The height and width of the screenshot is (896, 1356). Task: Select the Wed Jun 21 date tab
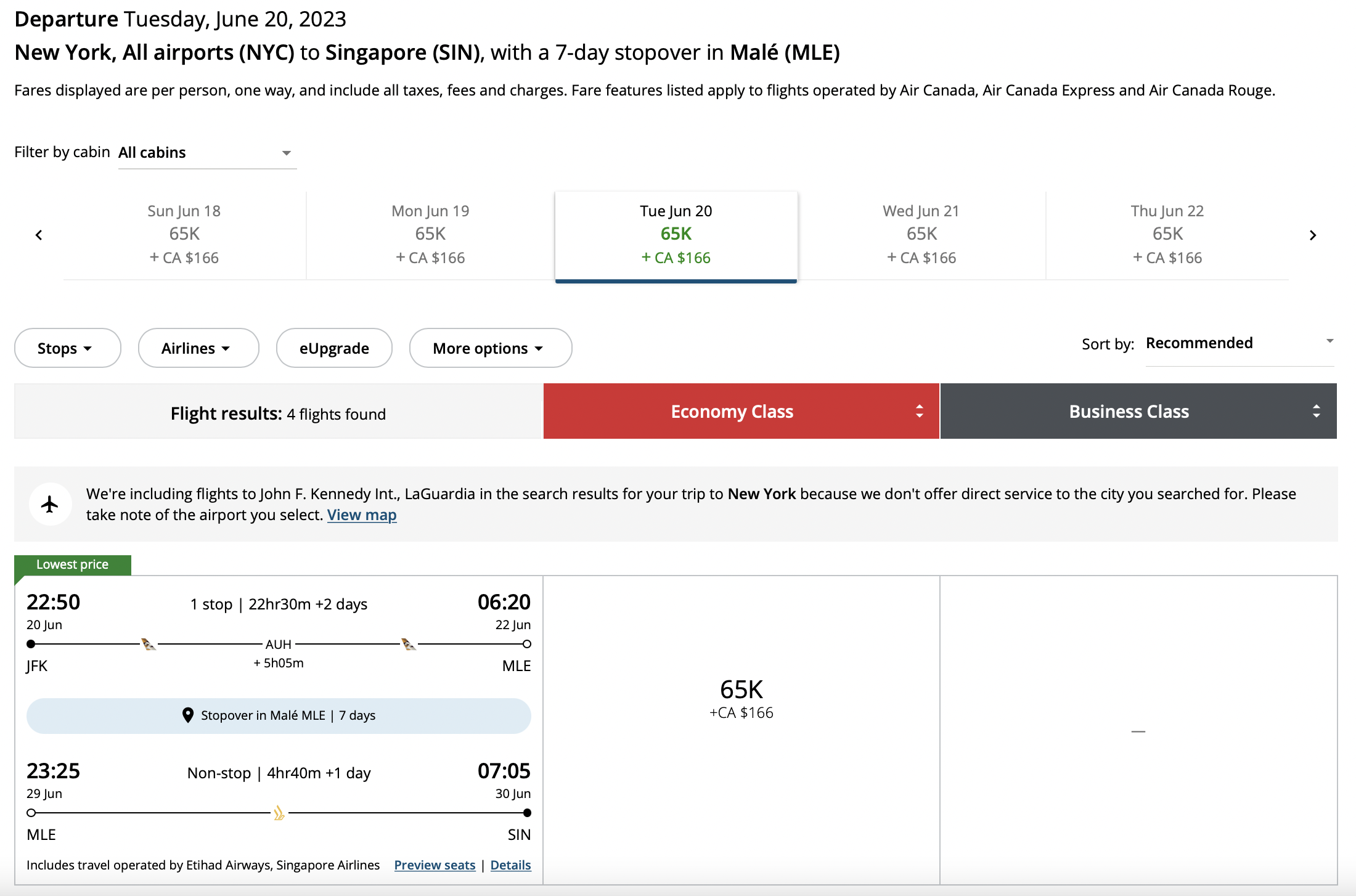click(x=921, y=235)
